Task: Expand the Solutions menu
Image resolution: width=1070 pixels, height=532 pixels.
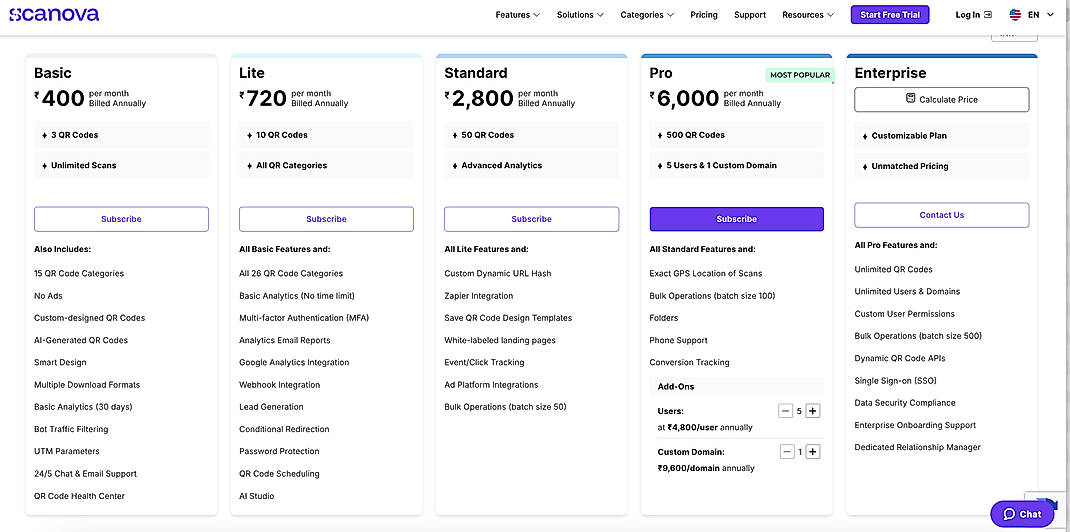Action: pyautogui.click(x=580, y=14)
